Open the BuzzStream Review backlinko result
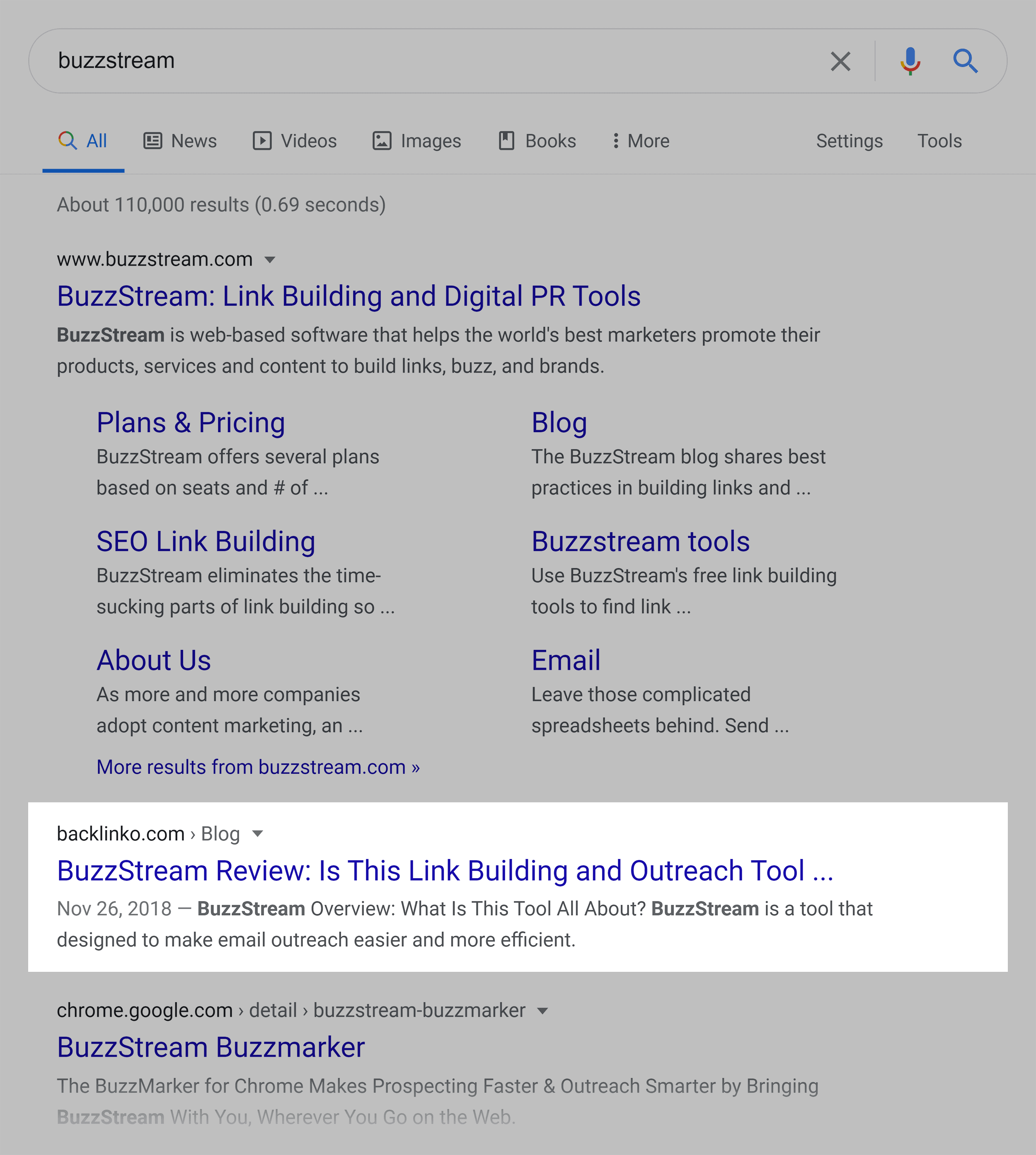The image size is (1036, 1155). 445,871
